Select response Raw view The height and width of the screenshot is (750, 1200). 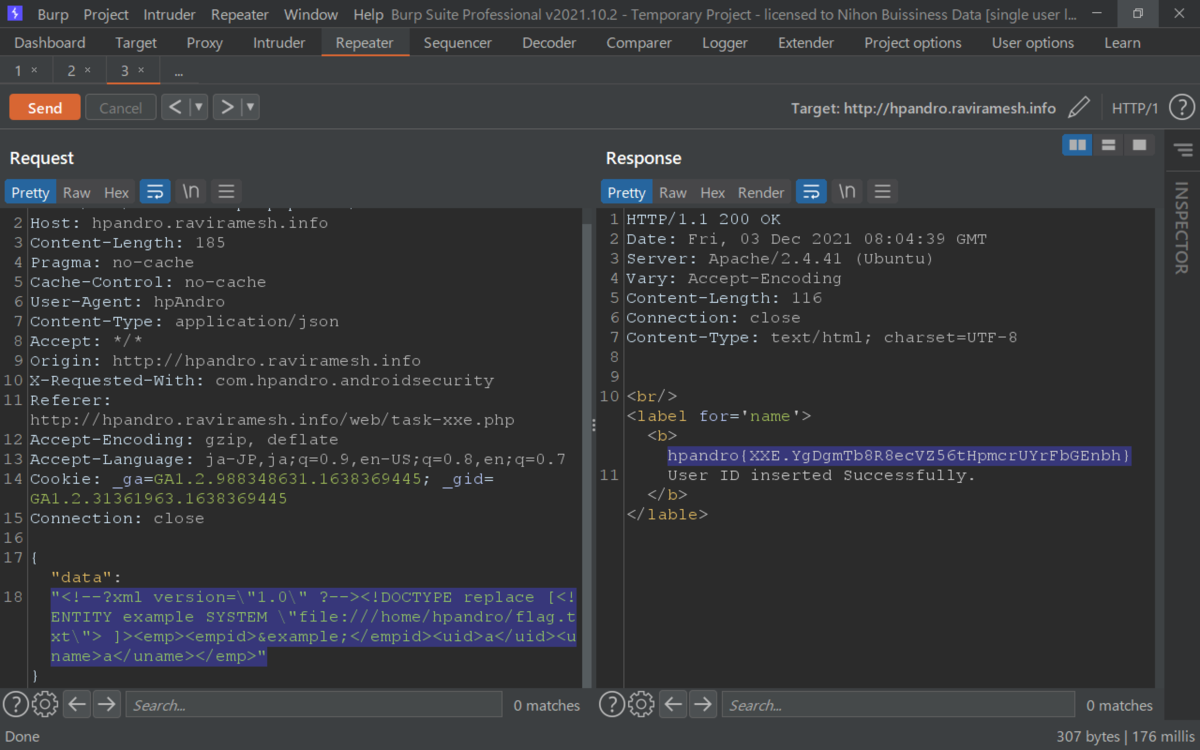pos(673,192)
